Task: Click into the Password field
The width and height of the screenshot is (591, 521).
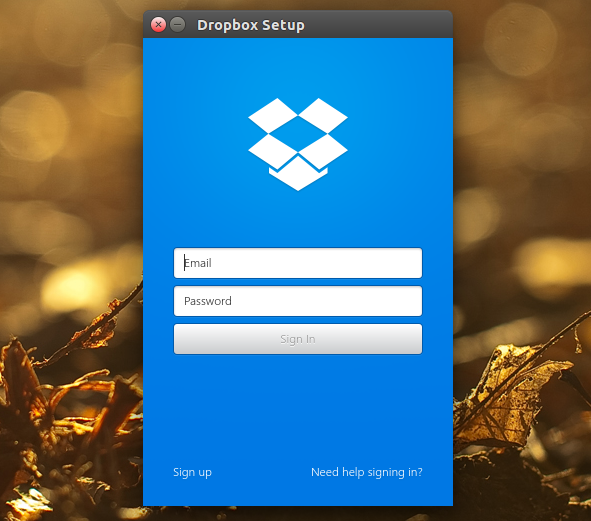Action: coord(298,301)
